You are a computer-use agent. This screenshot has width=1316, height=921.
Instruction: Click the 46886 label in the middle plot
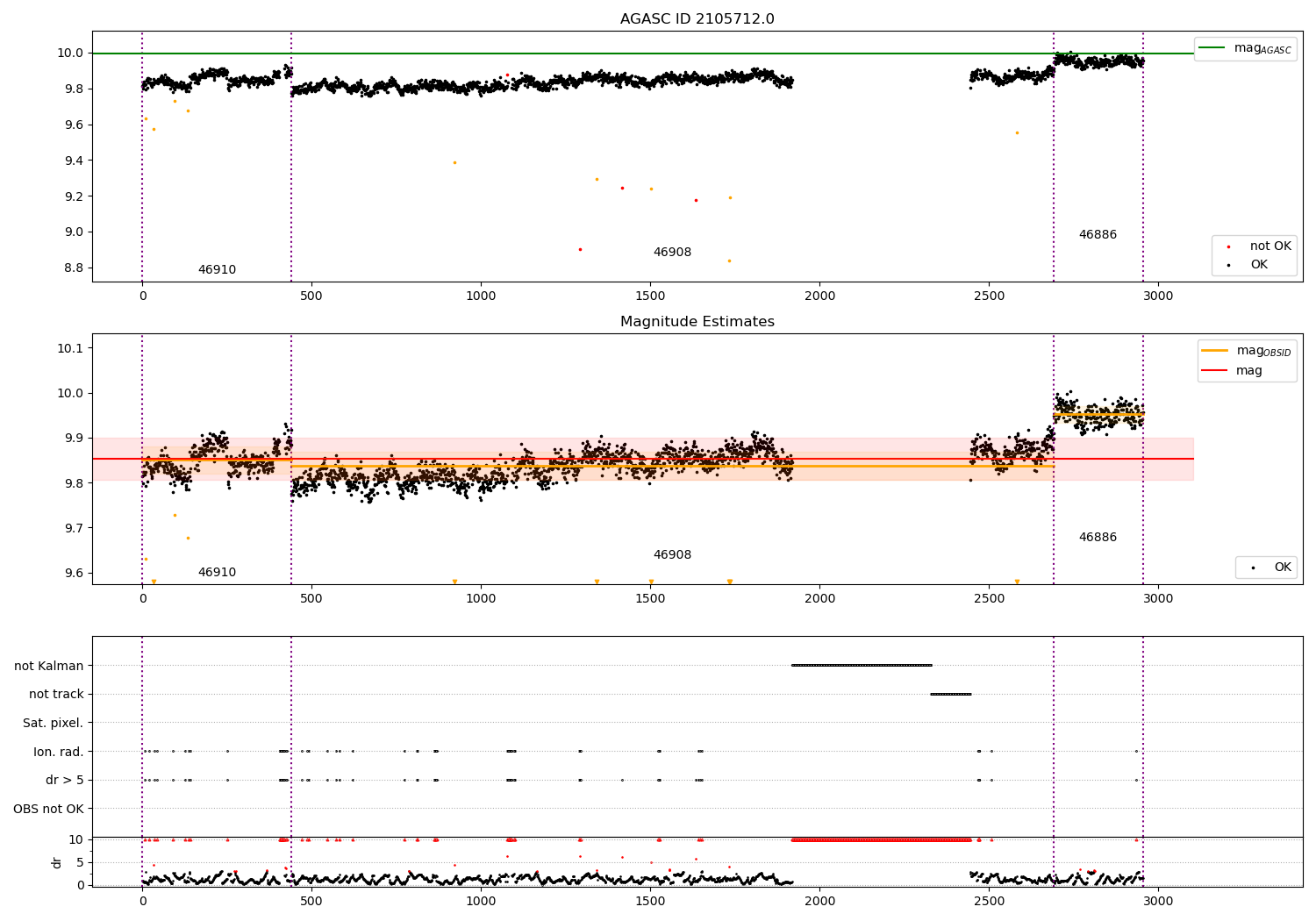(x=1098, y=538)
